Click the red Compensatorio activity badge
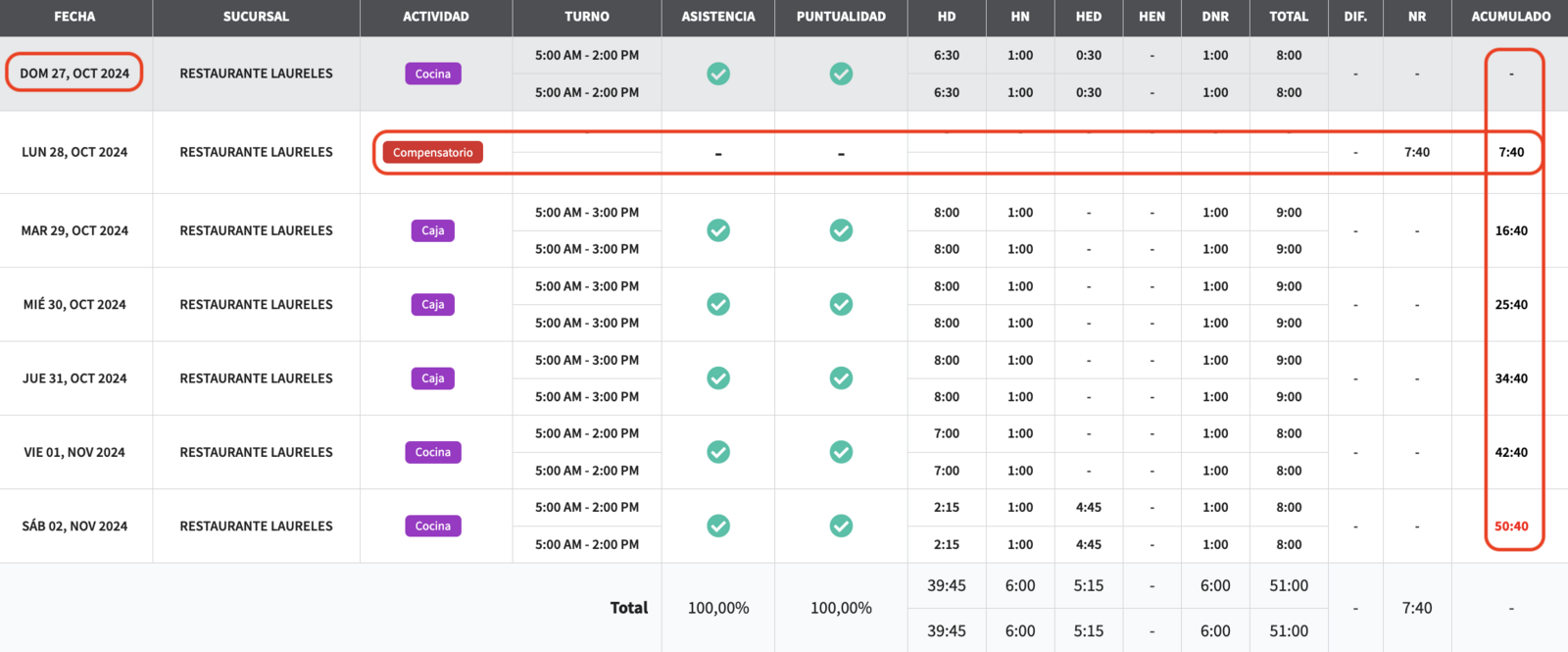1568x652 pixels. (x=432, y=153)
